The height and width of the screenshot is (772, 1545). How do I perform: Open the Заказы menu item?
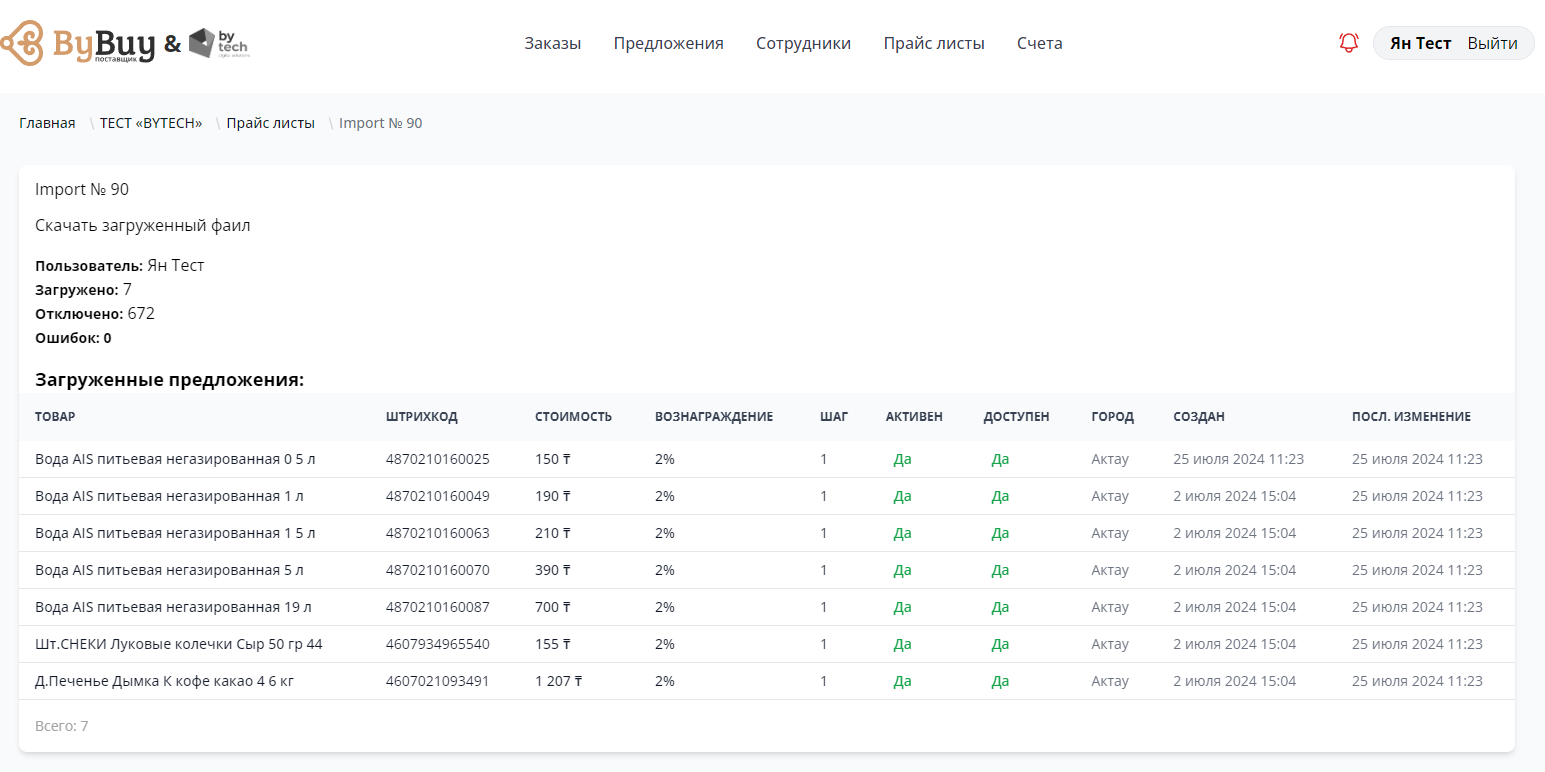[x=552, y=43]
